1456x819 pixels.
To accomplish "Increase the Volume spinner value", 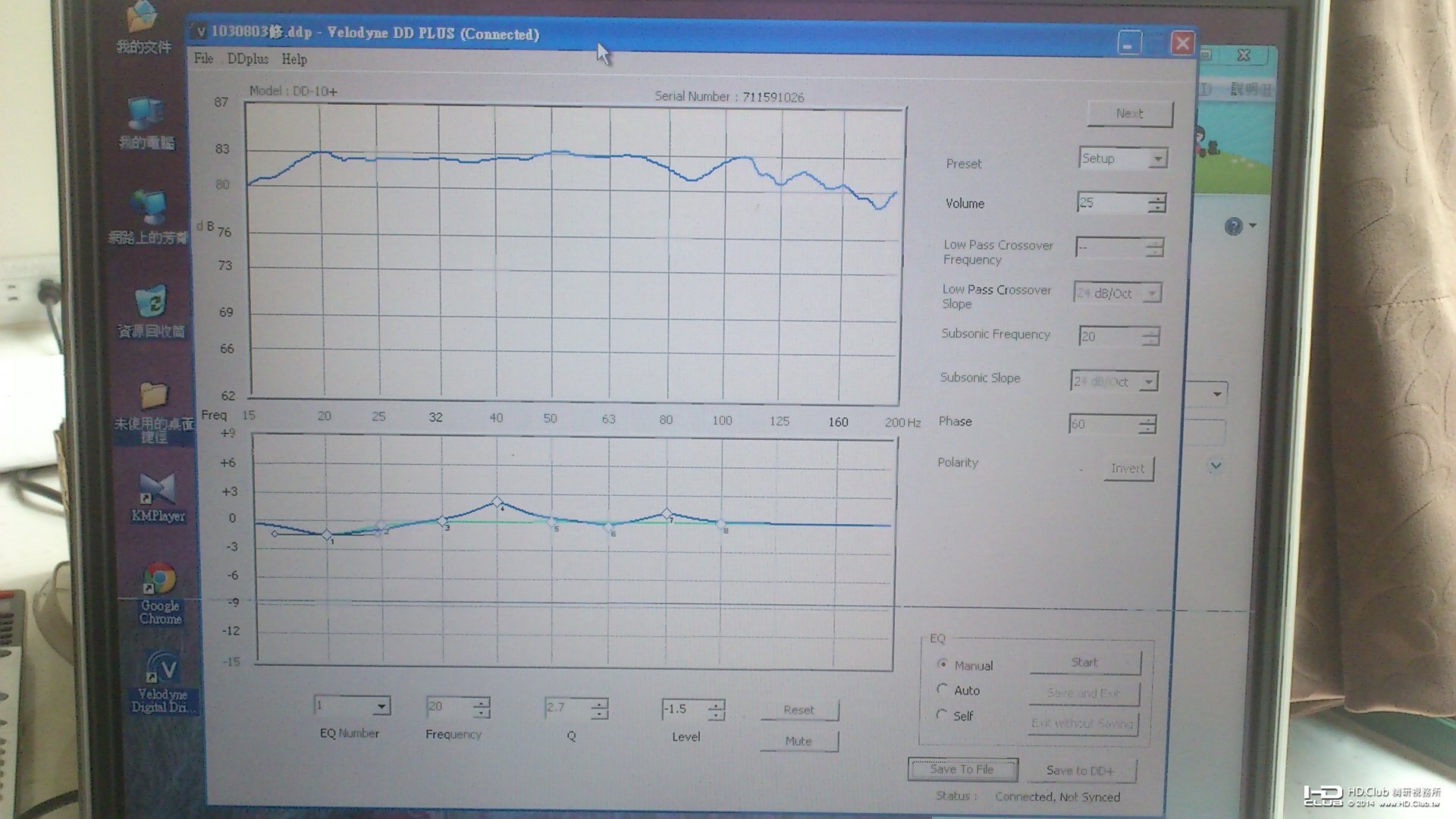I will coord(1157,198).
